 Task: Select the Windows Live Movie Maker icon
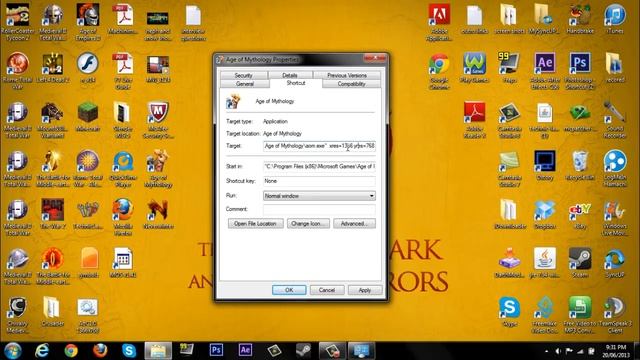[x=615, y=218]
